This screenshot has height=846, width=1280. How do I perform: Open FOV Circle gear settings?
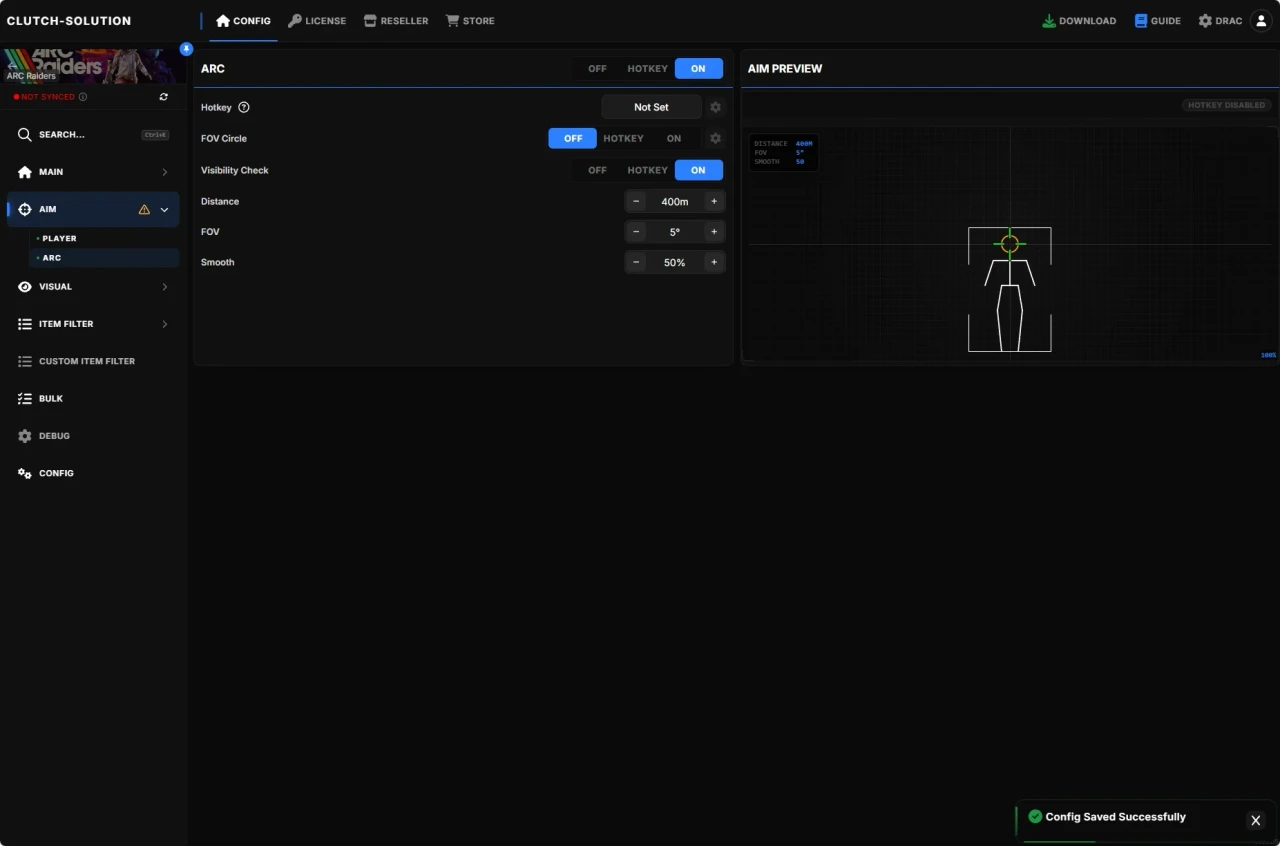(x=715, y=139)
